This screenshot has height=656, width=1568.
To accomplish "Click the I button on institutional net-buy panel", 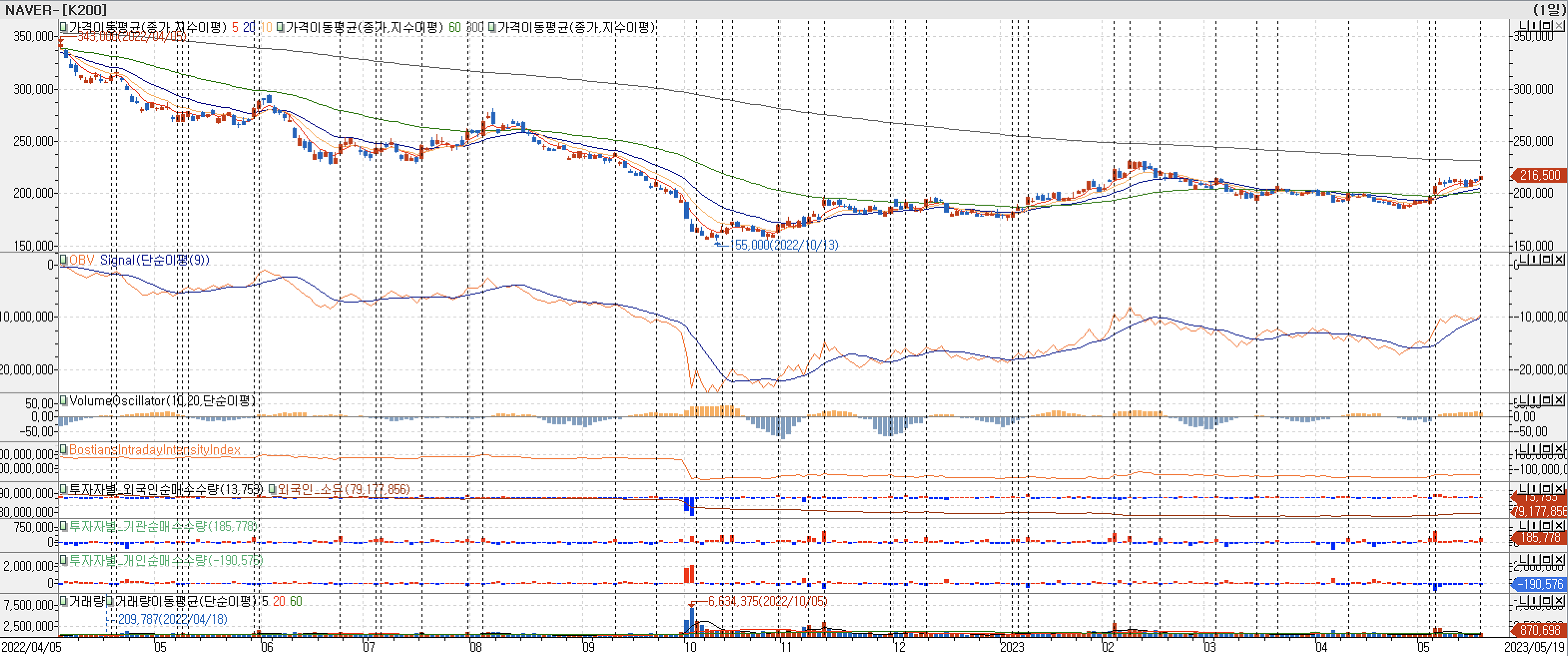I will (x=1535, y=525).
